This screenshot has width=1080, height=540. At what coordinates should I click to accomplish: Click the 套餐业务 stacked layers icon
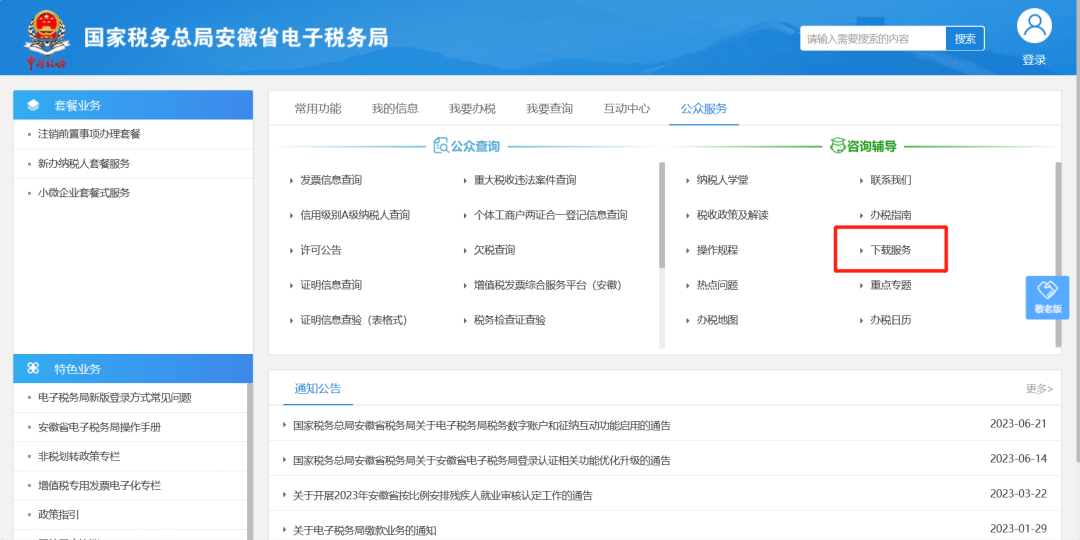click(x=33, y=105)
